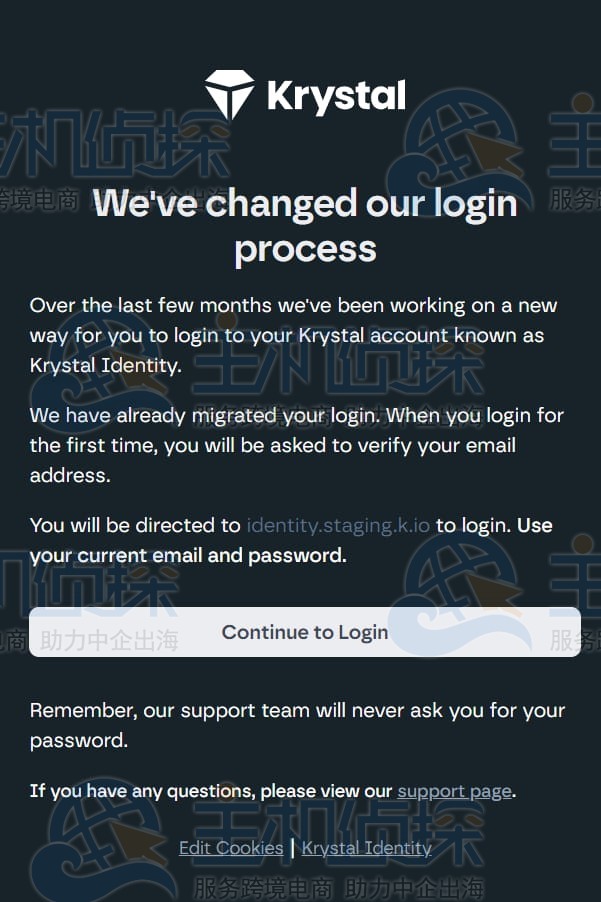Click "Krystal Identity." ending the first paragraph

(x=105, y=365)
